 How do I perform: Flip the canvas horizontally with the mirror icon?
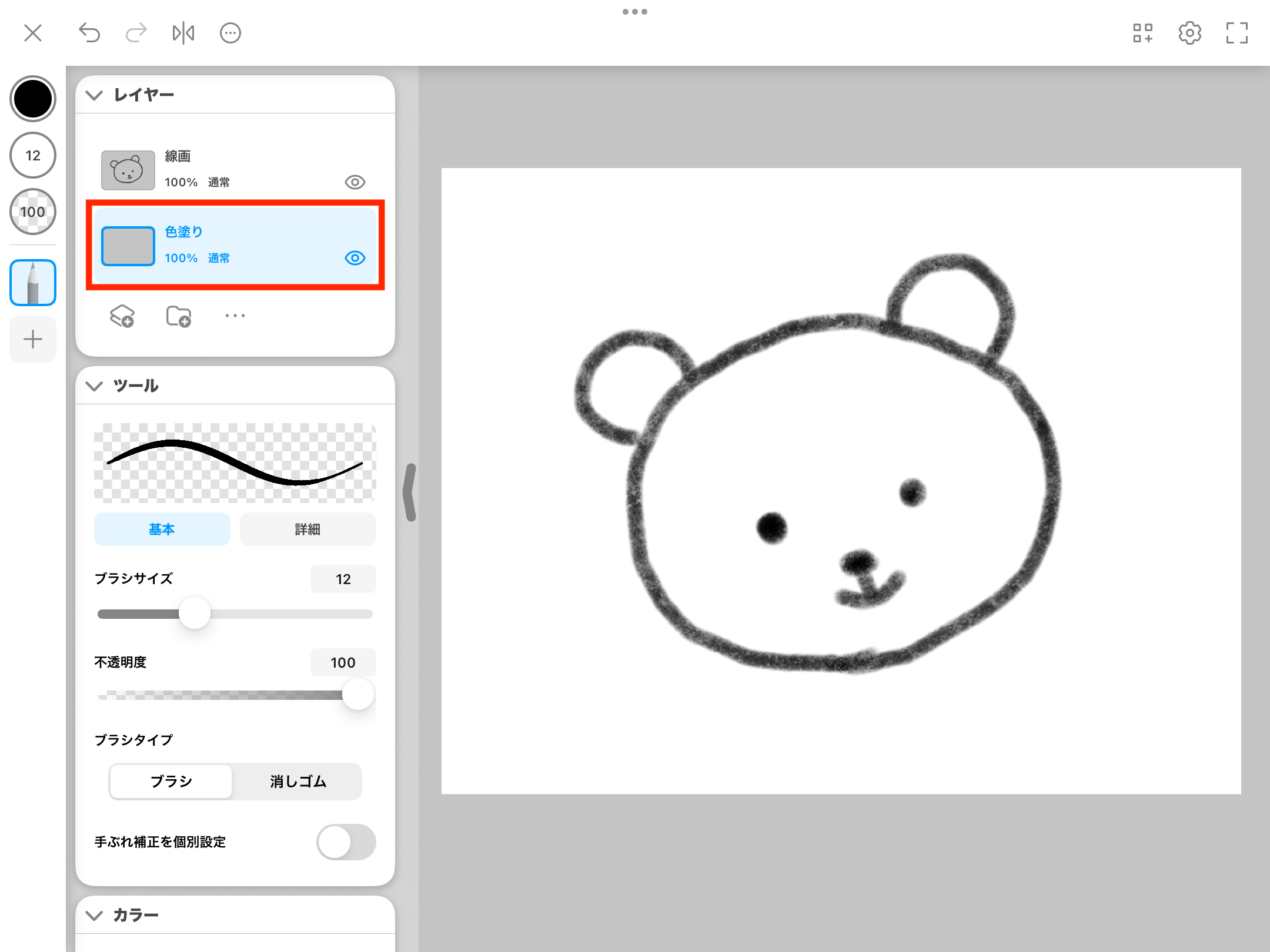coord(183,33)
